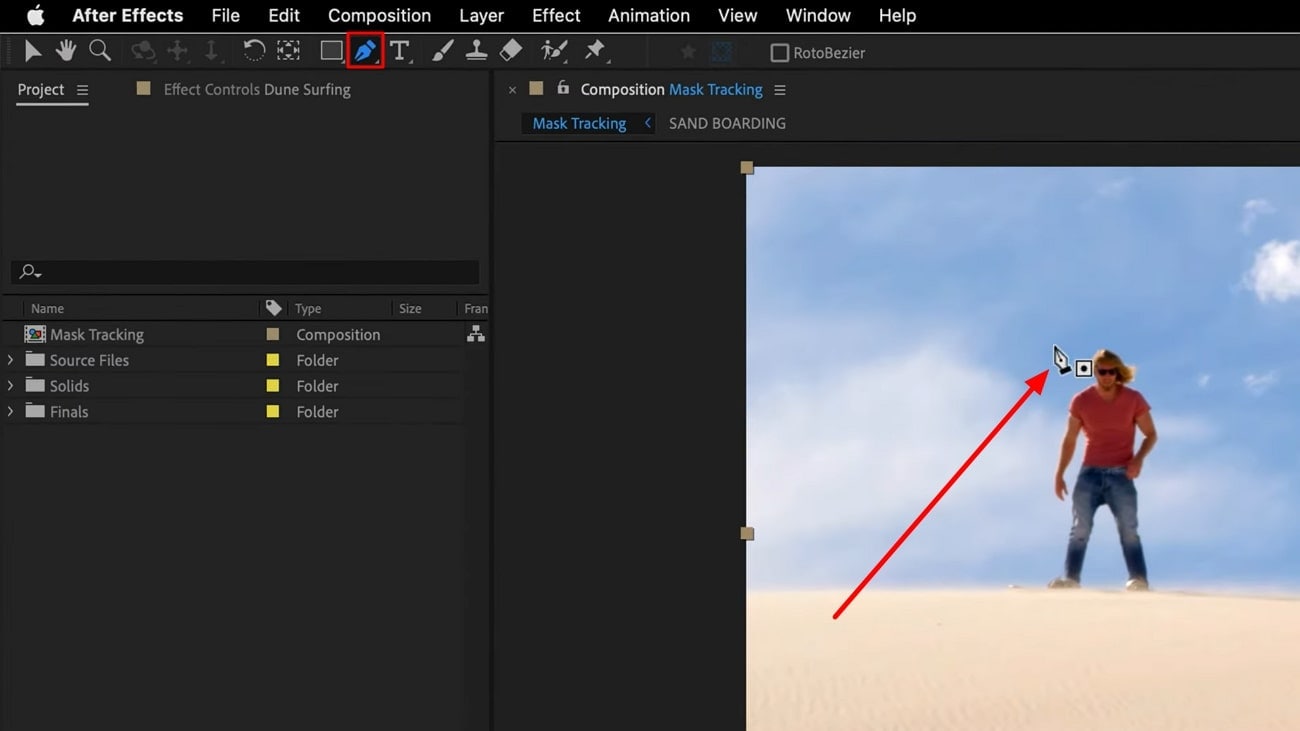Select the Selection arrow tool
The height and width of the screenshot is (731, 1300).
pyautogui.click(x=33, y=51)
